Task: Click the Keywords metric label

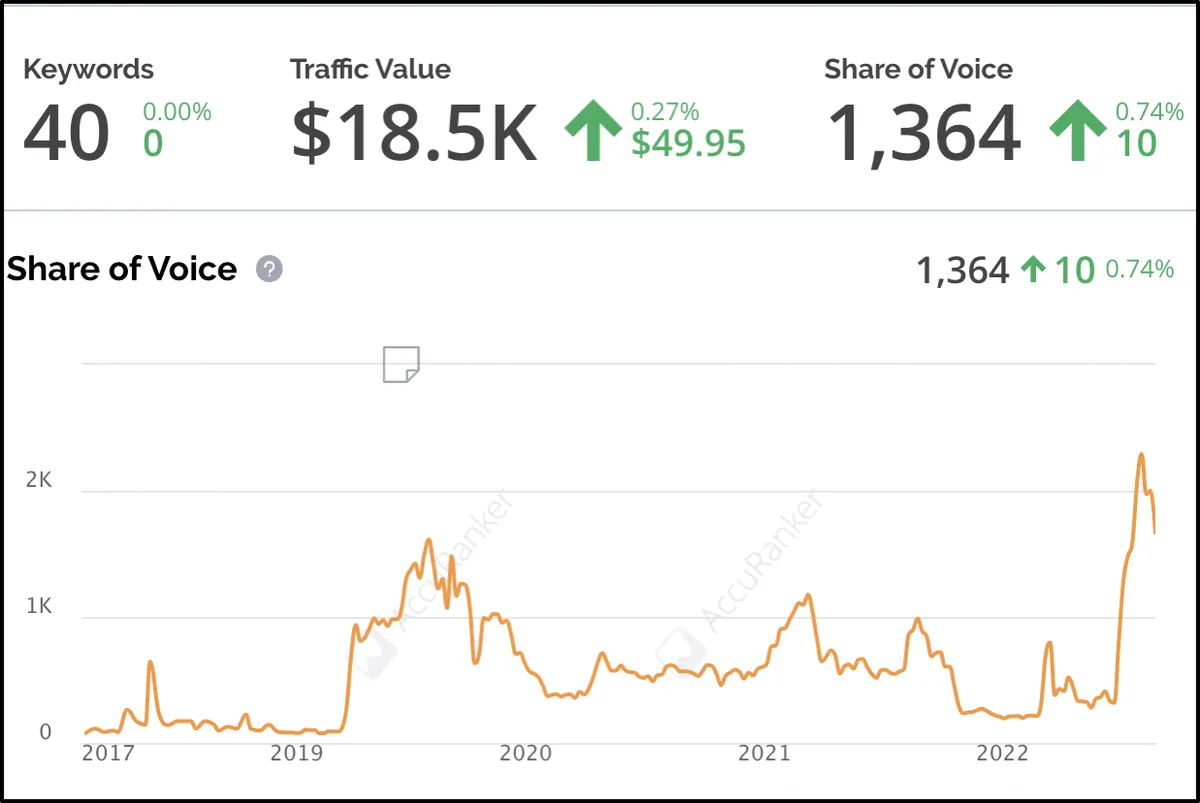Action: 88,70
